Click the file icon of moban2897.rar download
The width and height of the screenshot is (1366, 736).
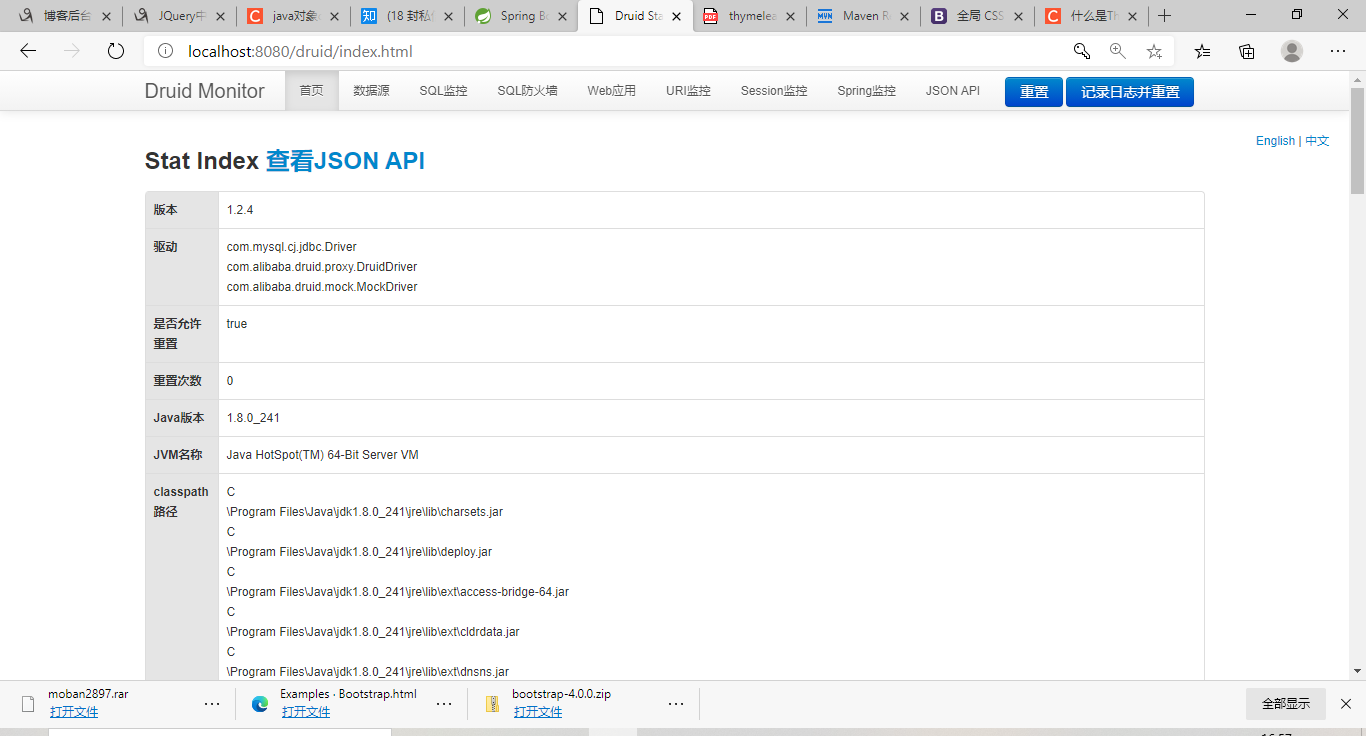(28, 704)
